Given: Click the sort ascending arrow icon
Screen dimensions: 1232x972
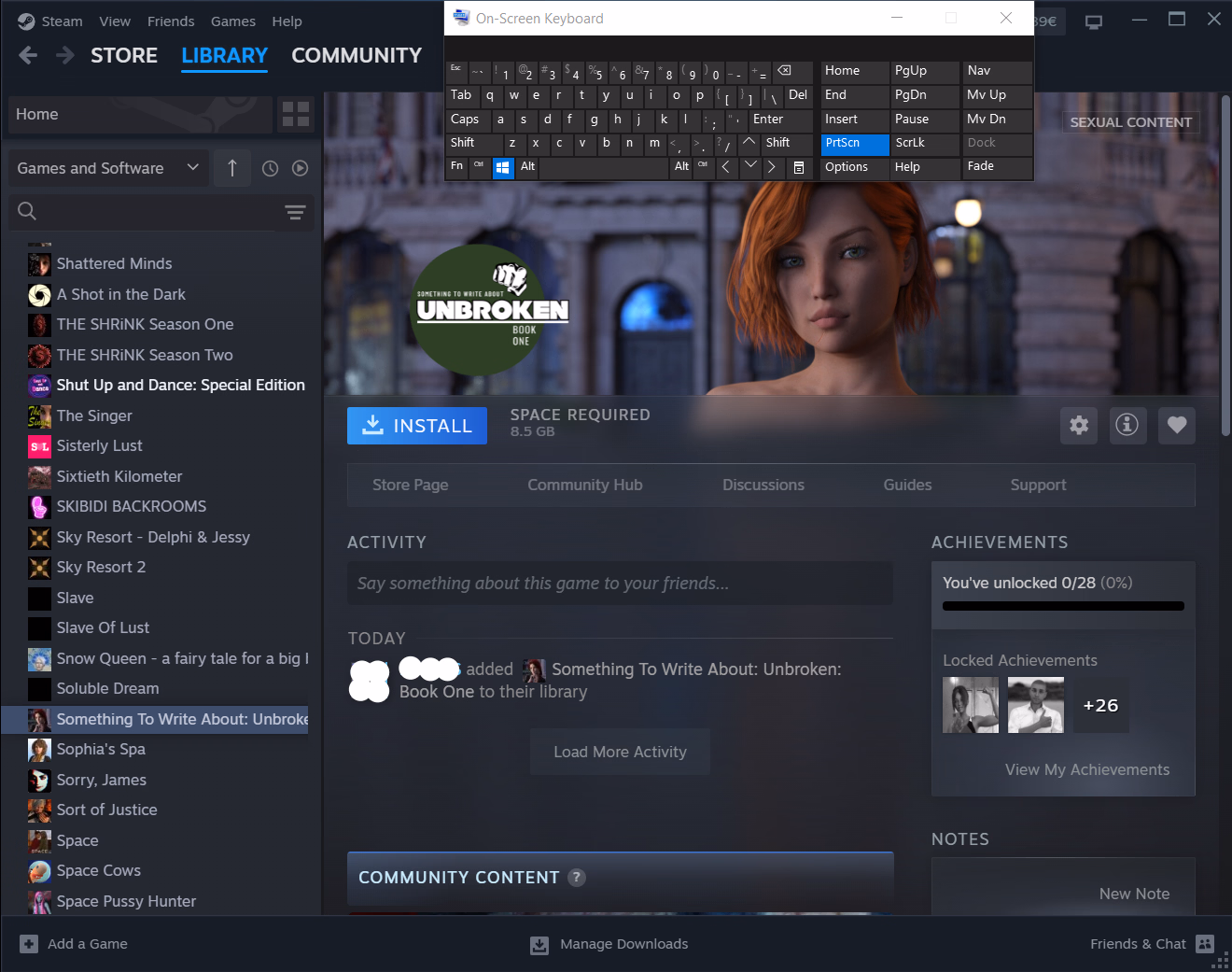Looking at the screenshot, I should pyautogui.click(x=232, y=168).
